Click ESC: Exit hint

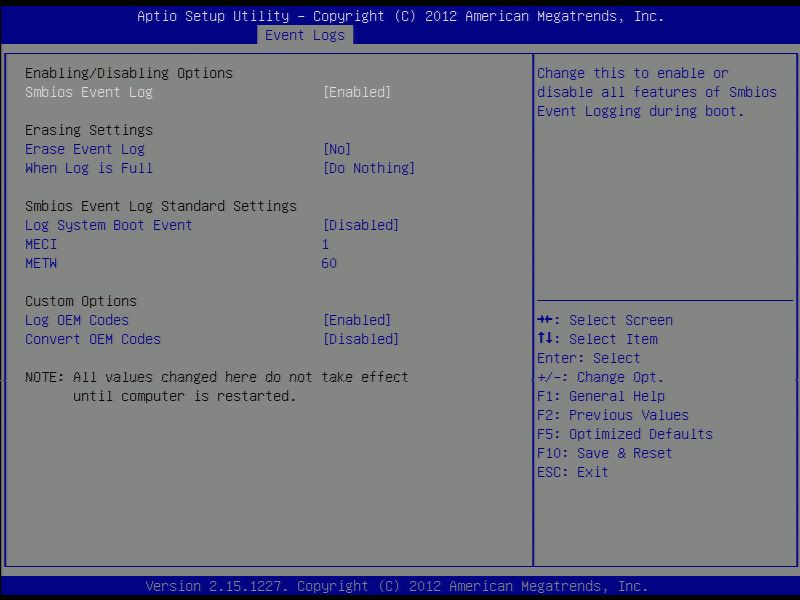coord(572,472)
